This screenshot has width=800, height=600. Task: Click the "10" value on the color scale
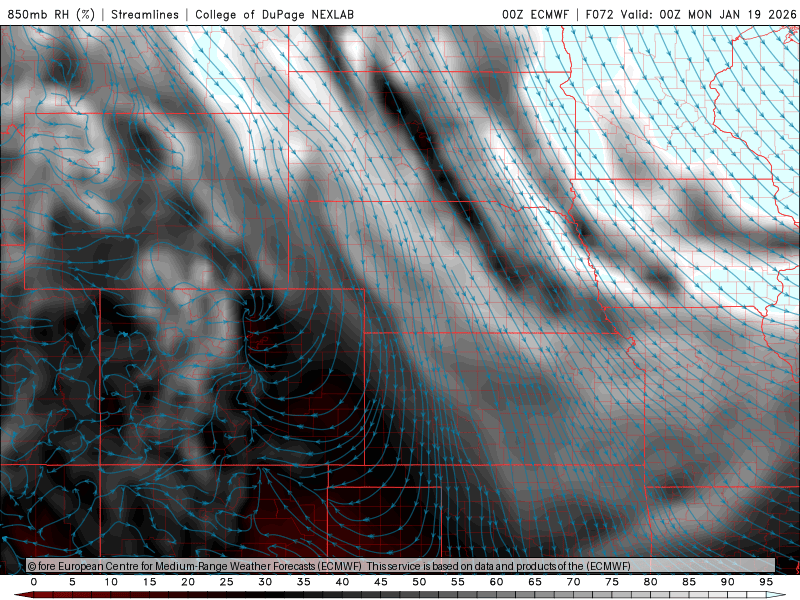(111, 582)
